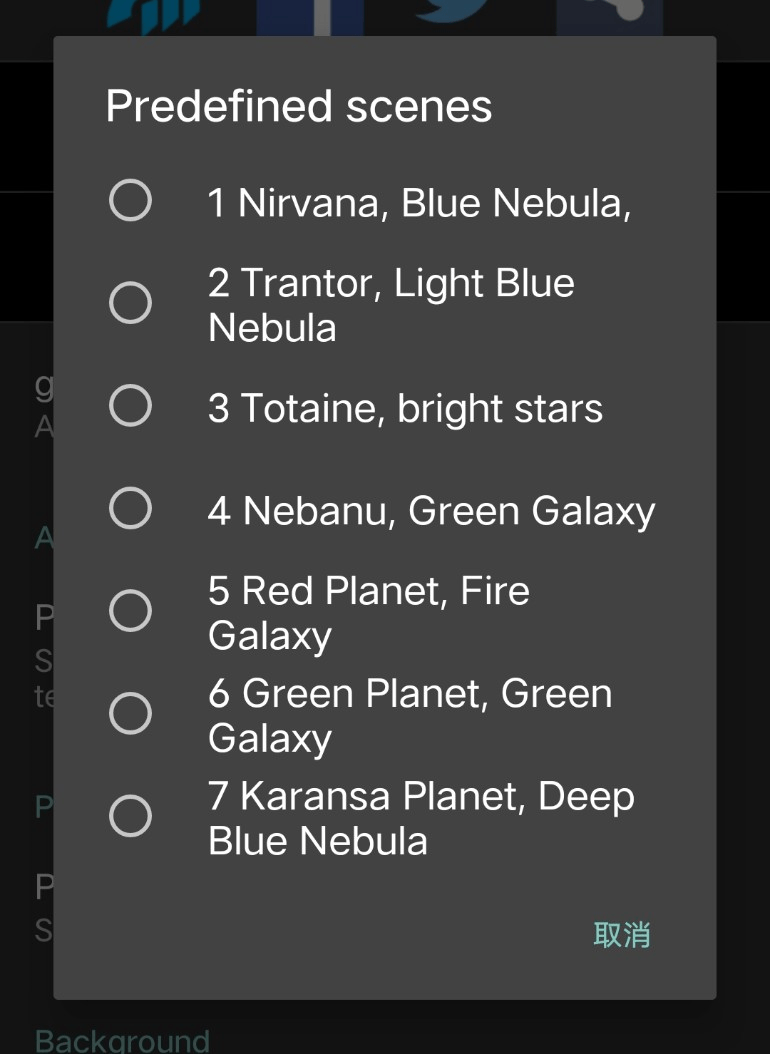770x1054 pixels.
Task: Pick the 6 Green Planet, Green Galaxy radio button
Action: click(130, 714)
